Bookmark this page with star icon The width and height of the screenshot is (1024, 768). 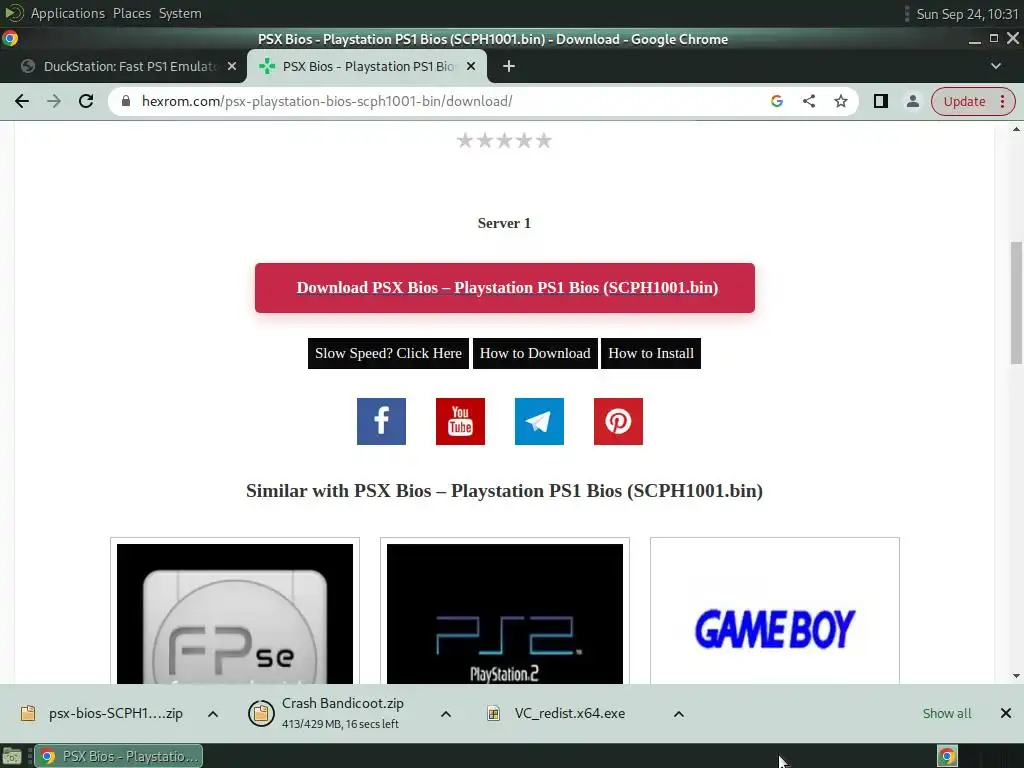coord(840,101)
